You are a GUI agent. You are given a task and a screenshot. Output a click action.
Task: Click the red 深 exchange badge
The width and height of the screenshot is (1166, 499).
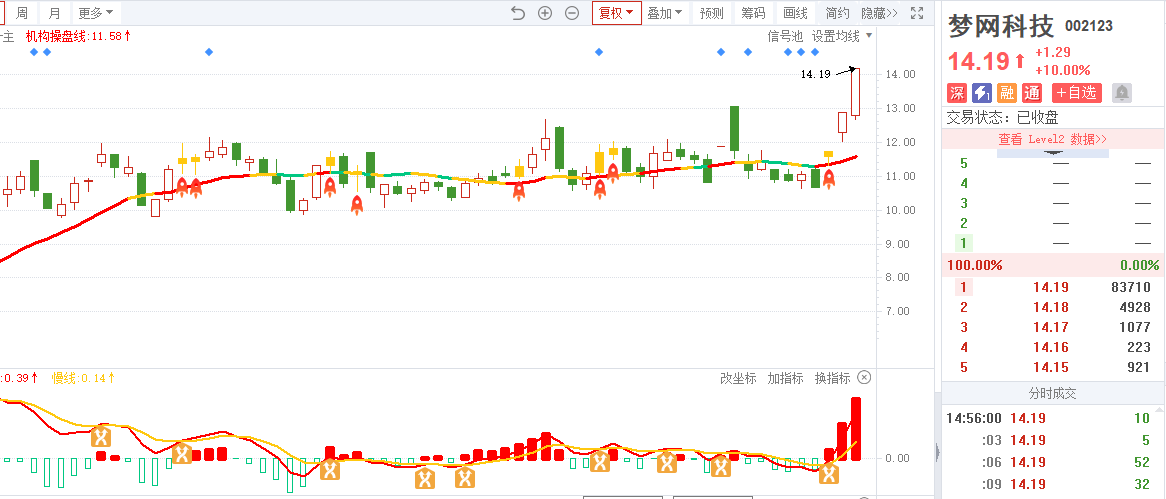coord(957,93)
